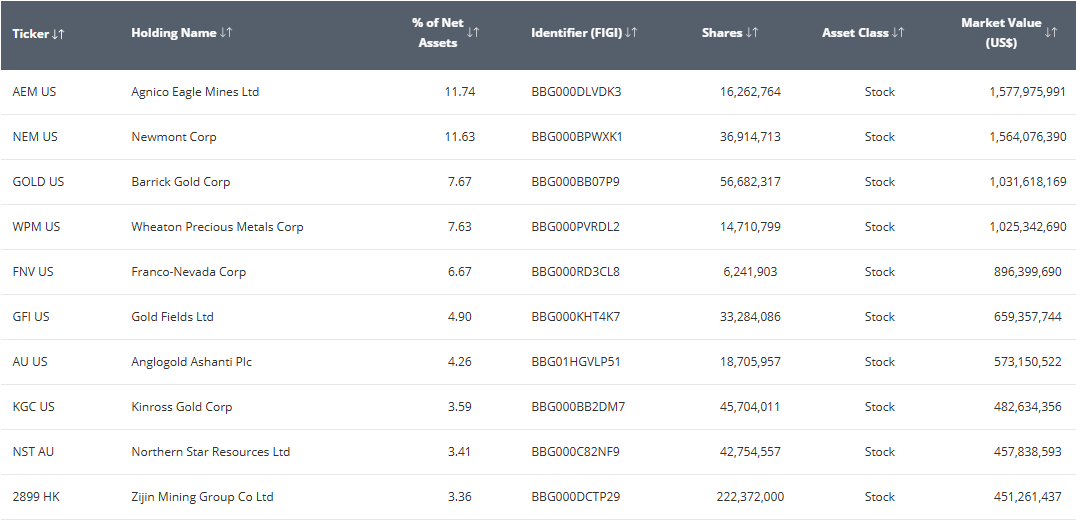Click market value 1,564,076,390
Screen dimensions: 1076x520
coord(1027,137)
